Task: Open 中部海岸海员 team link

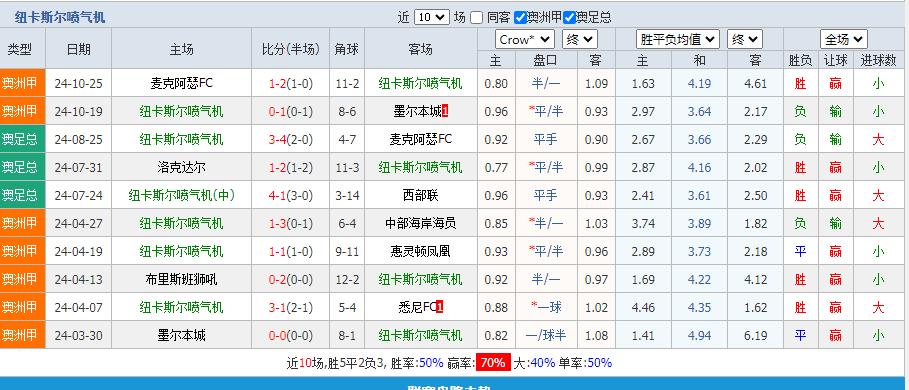Action: click(420, 223)
